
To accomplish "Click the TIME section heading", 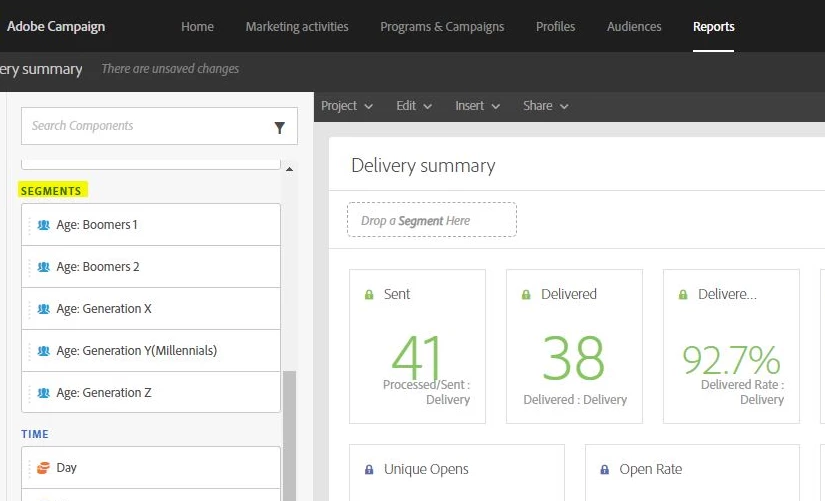I will tap(35, 434).
